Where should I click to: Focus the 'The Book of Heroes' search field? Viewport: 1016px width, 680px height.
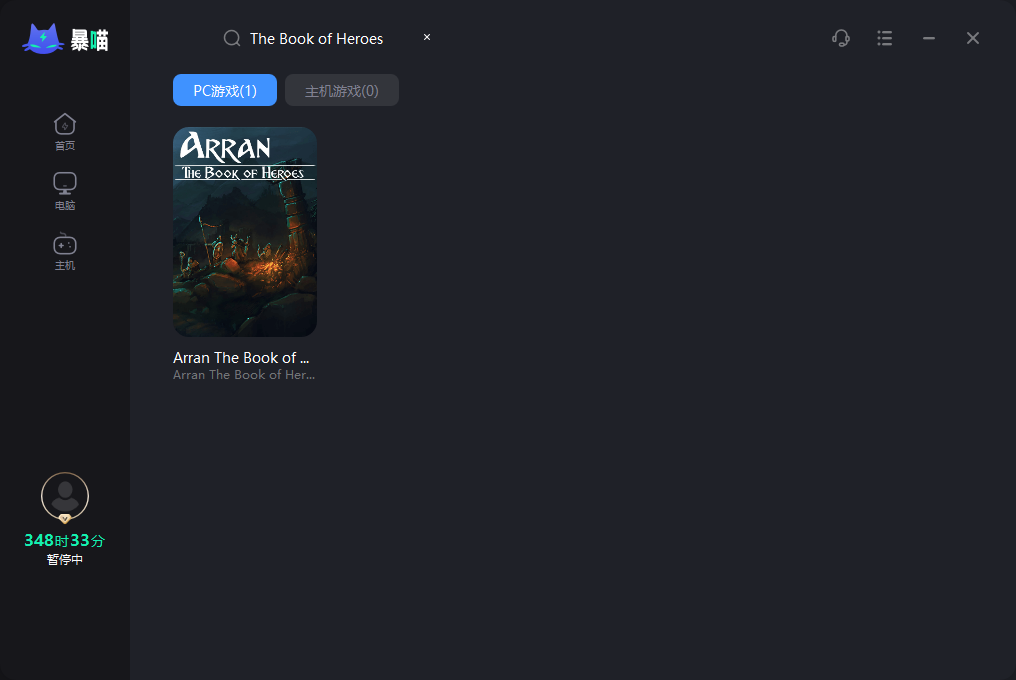pos(317,39)
